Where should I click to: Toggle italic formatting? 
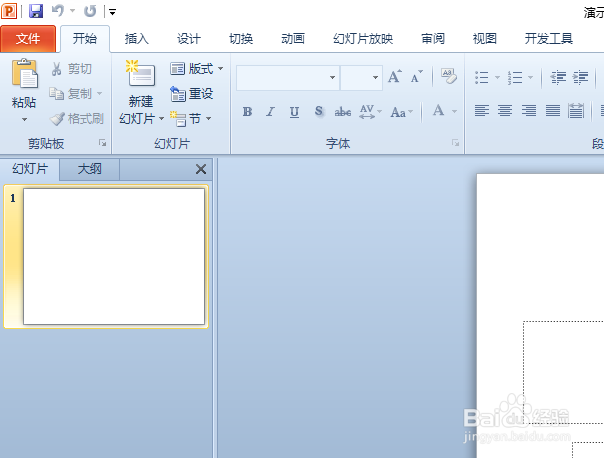pyautogui.click(x=270, y=112)
